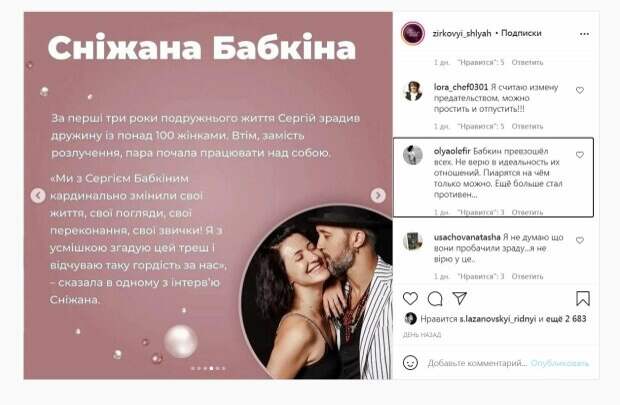Screen dimensions: 620x405
Task: Open emoji picker smiley icon
Action: coord(410,363)
